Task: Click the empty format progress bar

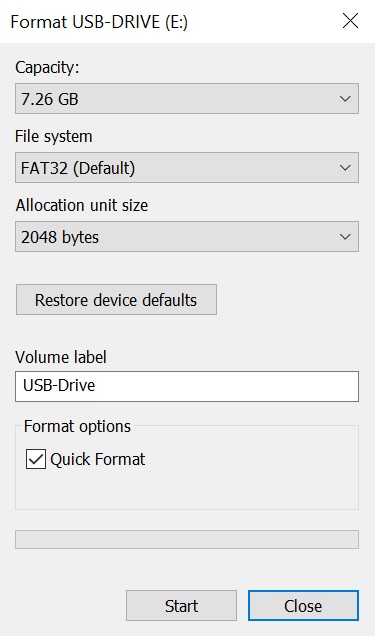Action: (187, 539)
